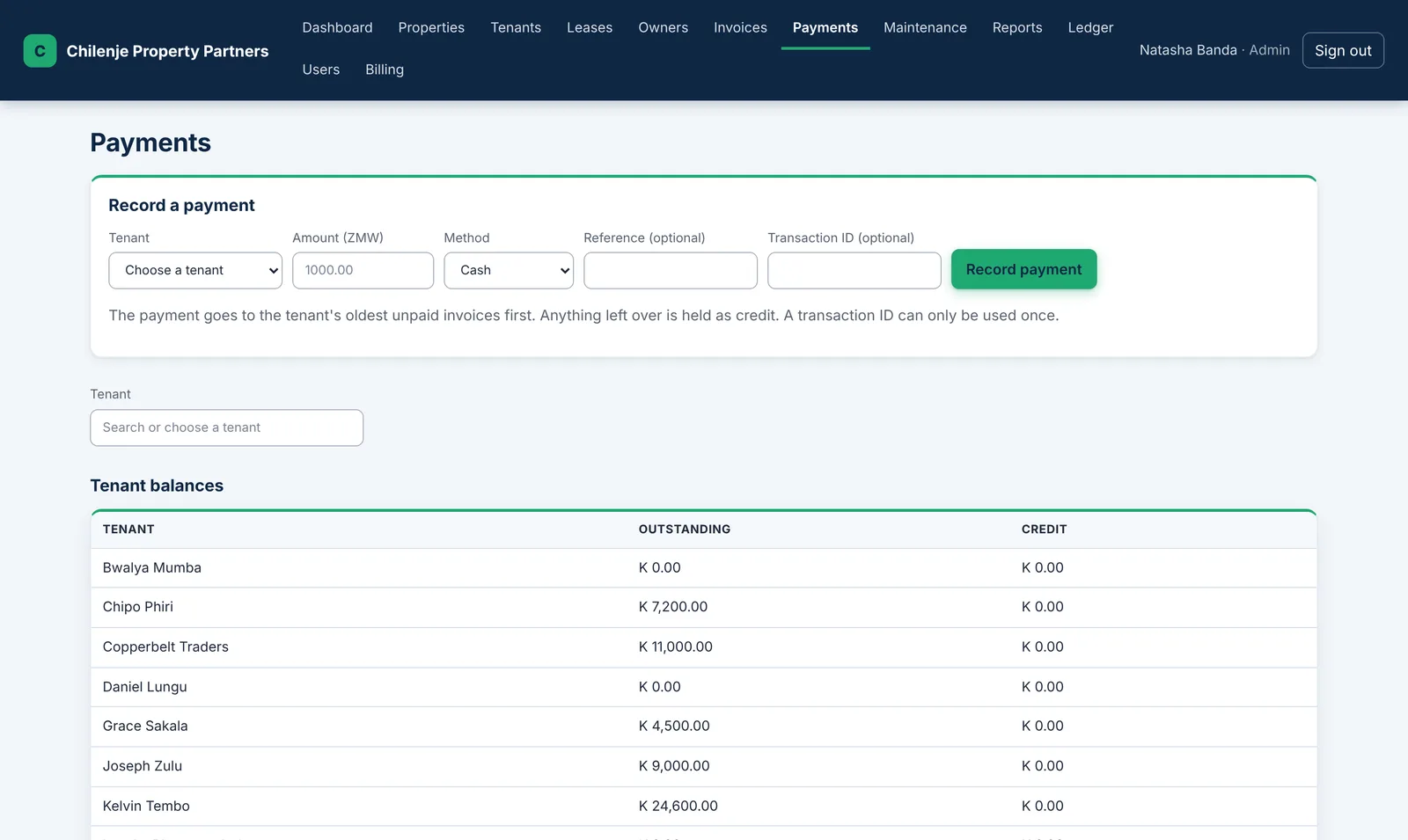This screenshot has height=840, width=1408.
Task: Open the Dashboard page
Action: 337,27
